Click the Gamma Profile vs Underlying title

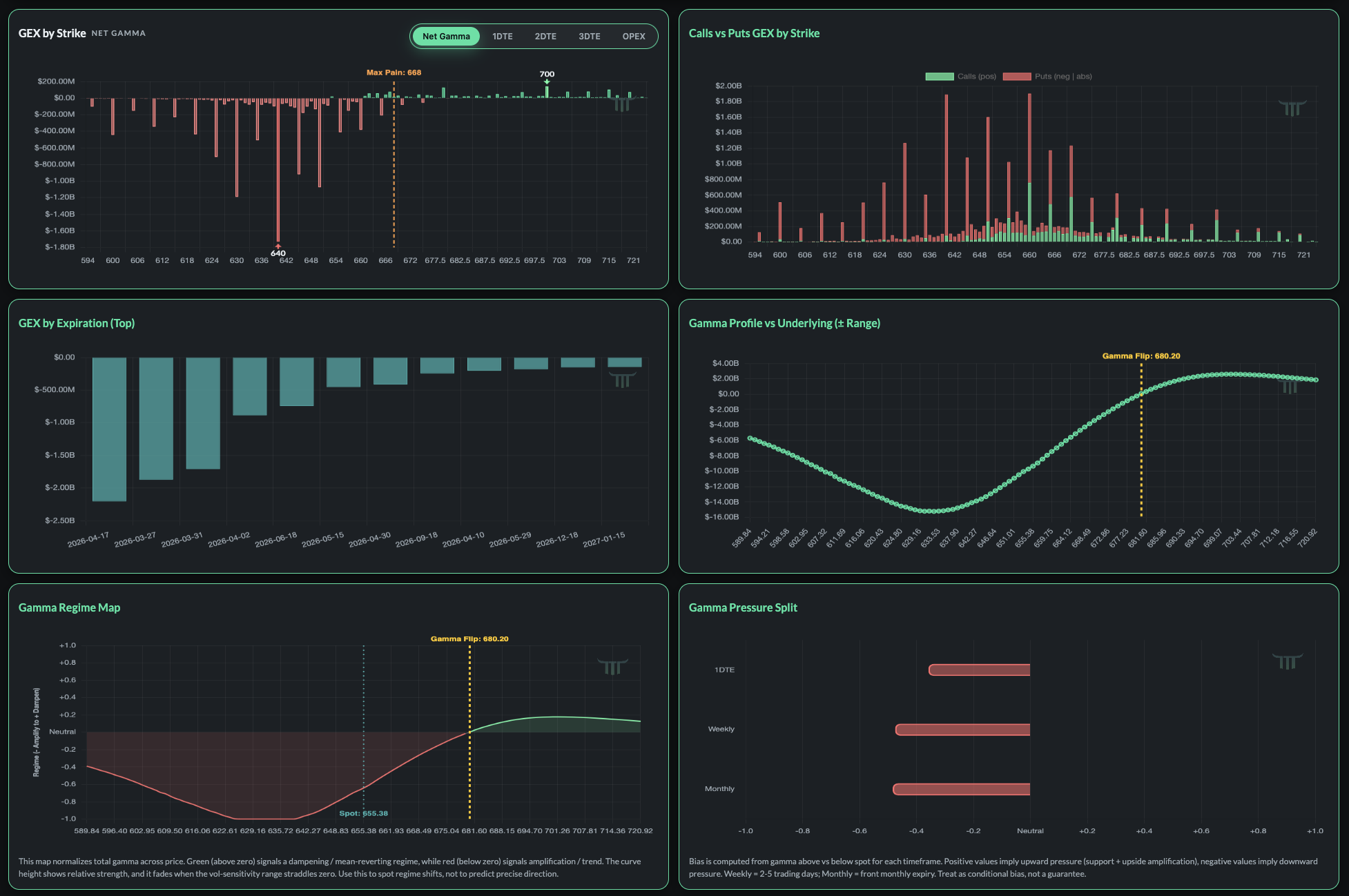point(784,323)
